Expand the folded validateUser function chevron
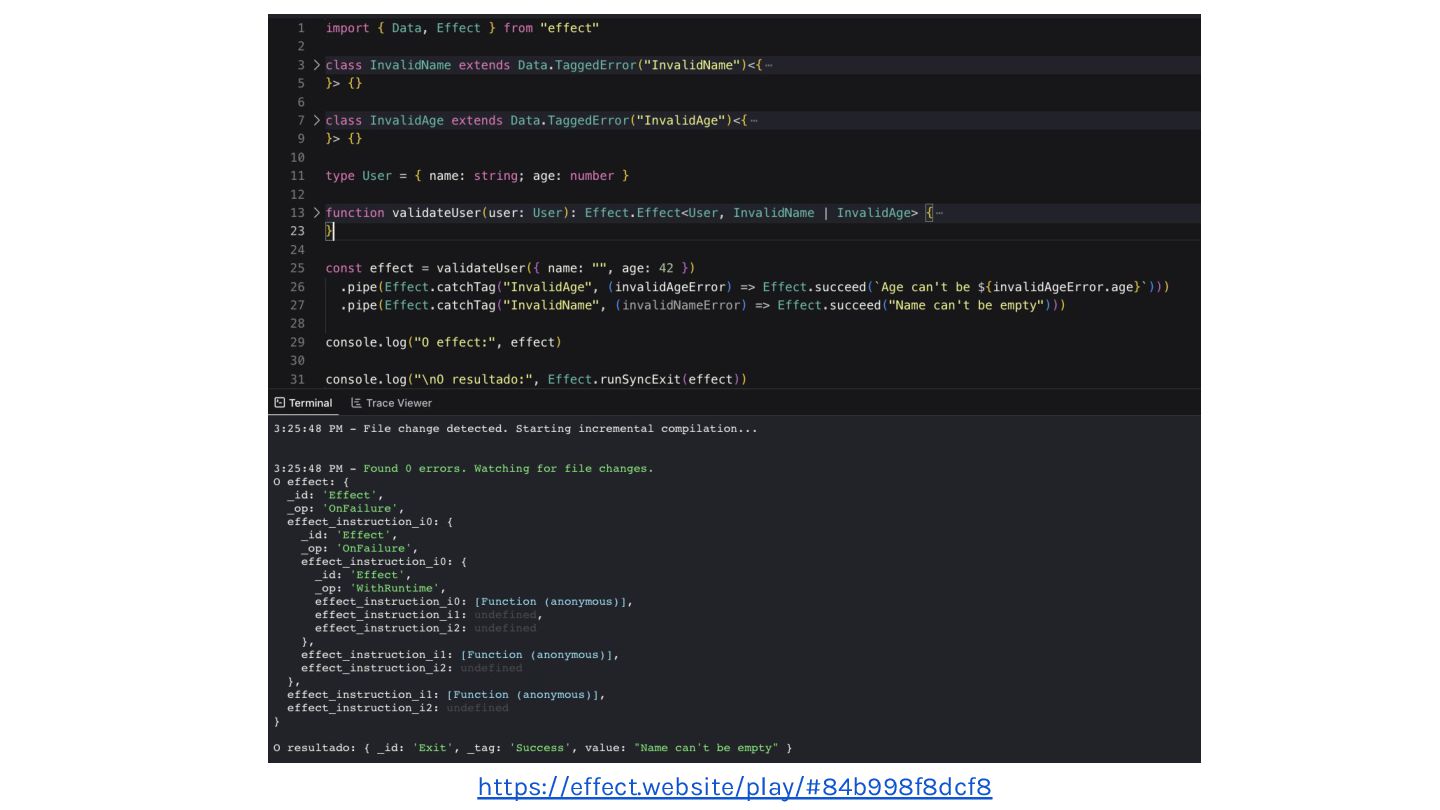 317,213
